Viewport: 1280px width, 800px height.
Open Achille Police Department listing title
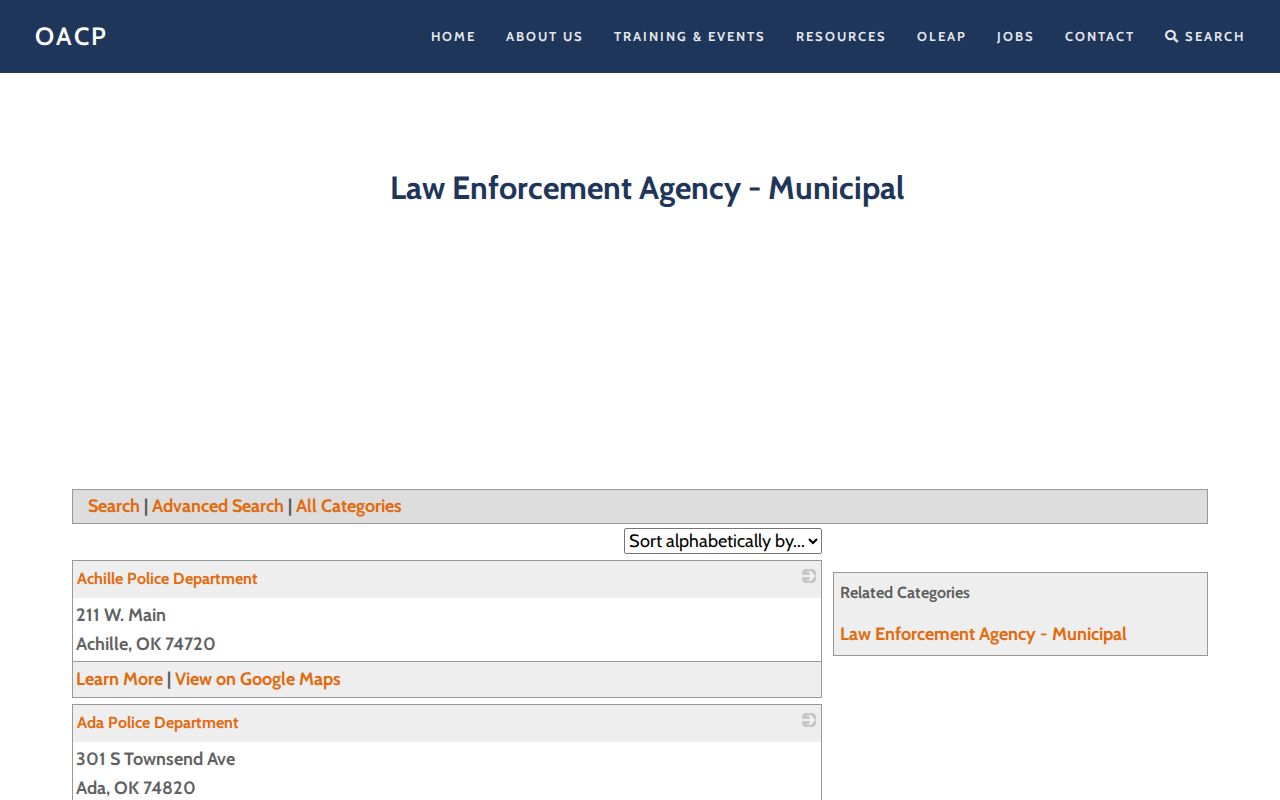pyautogui.click(x=167, y=579)
